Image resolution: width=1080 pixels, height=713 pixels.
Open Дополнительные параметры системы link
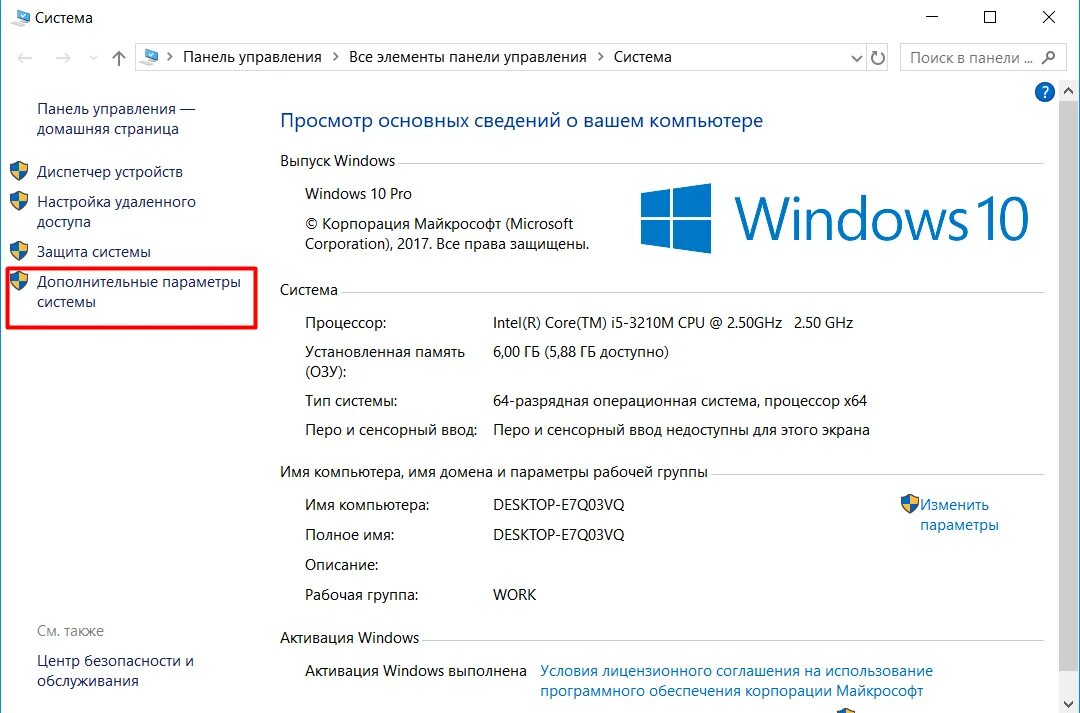click(x=138, y=291)
